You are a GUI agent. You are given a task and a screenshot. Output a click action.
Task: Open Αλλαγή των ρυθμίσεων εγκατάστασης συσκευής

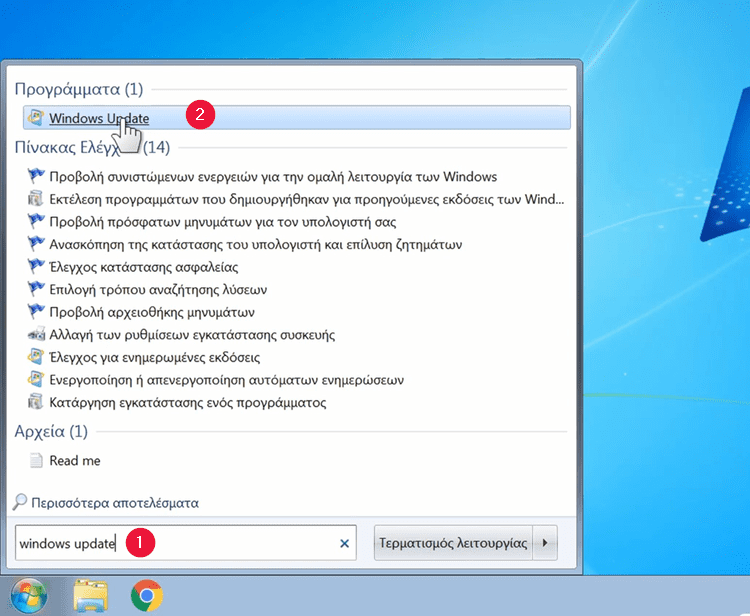pos(192,334)
